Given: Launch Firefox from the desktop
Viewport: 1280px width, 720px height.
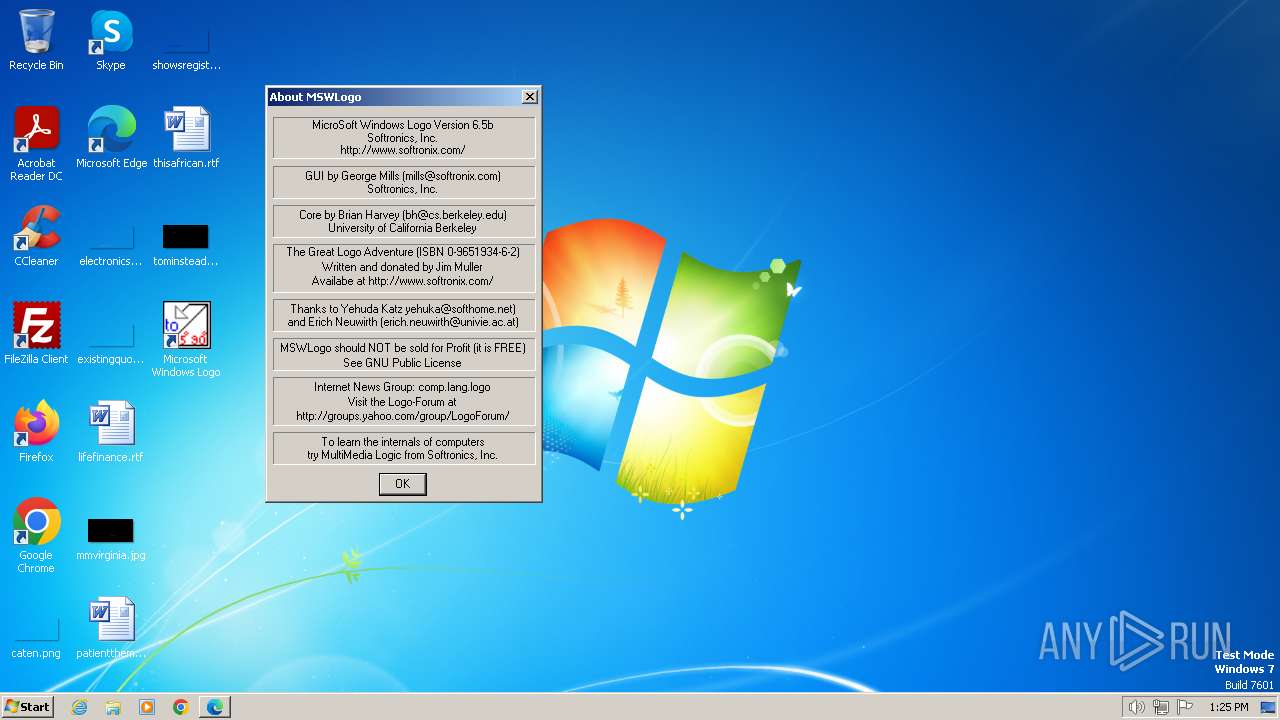Looking at the screenshot, I should coord(36,431).
